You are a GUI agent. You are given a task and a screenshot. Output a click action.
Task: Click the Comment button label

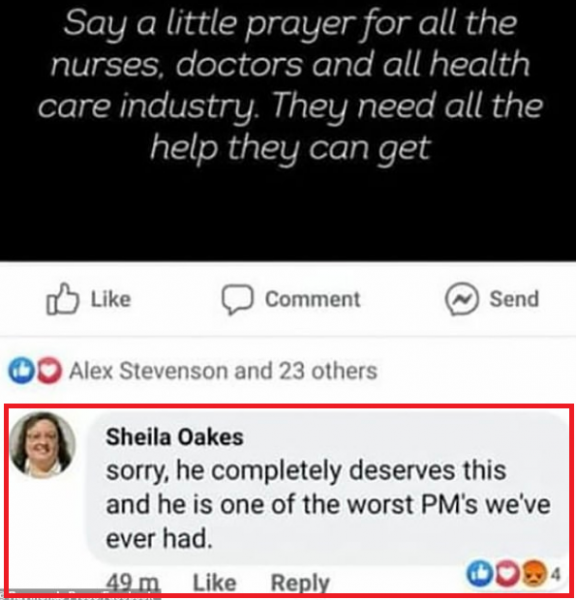pos(313,299)
